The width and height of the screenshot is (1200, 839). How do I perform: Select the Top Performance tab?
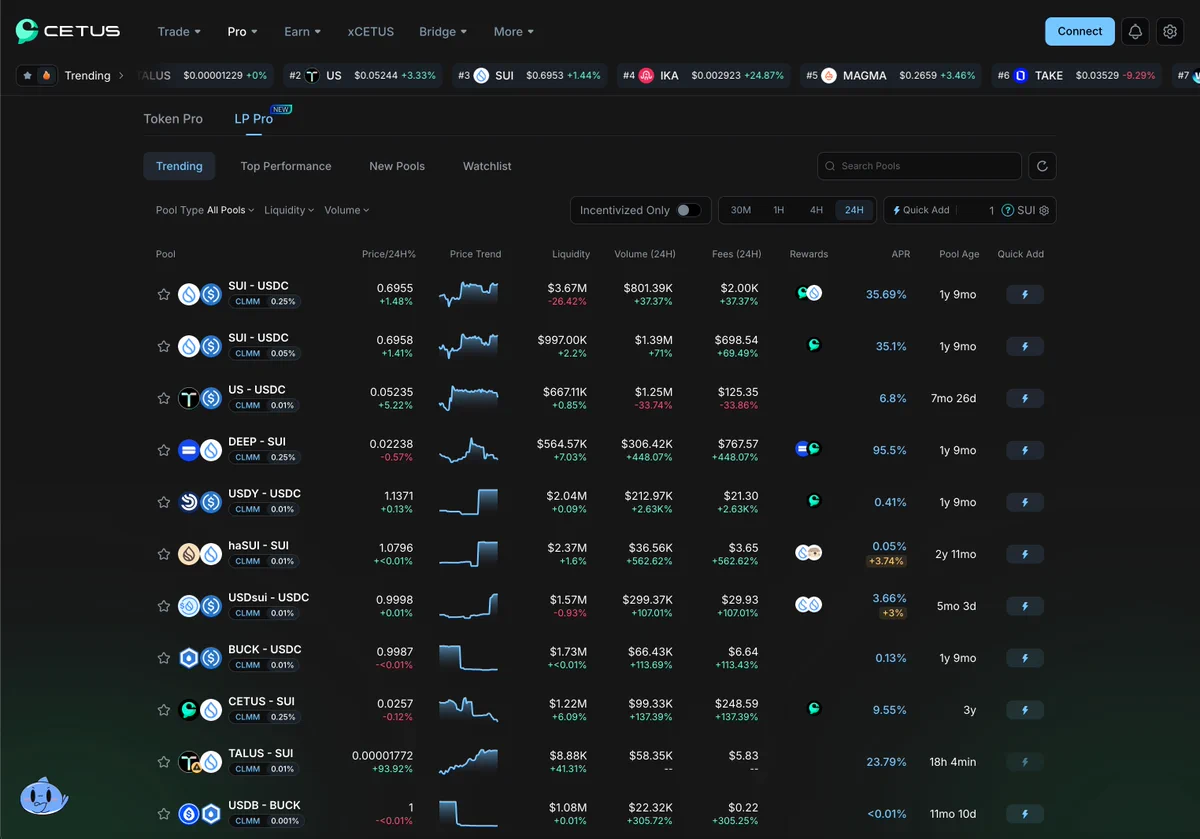pyautogui.click(x=286, y=166)
